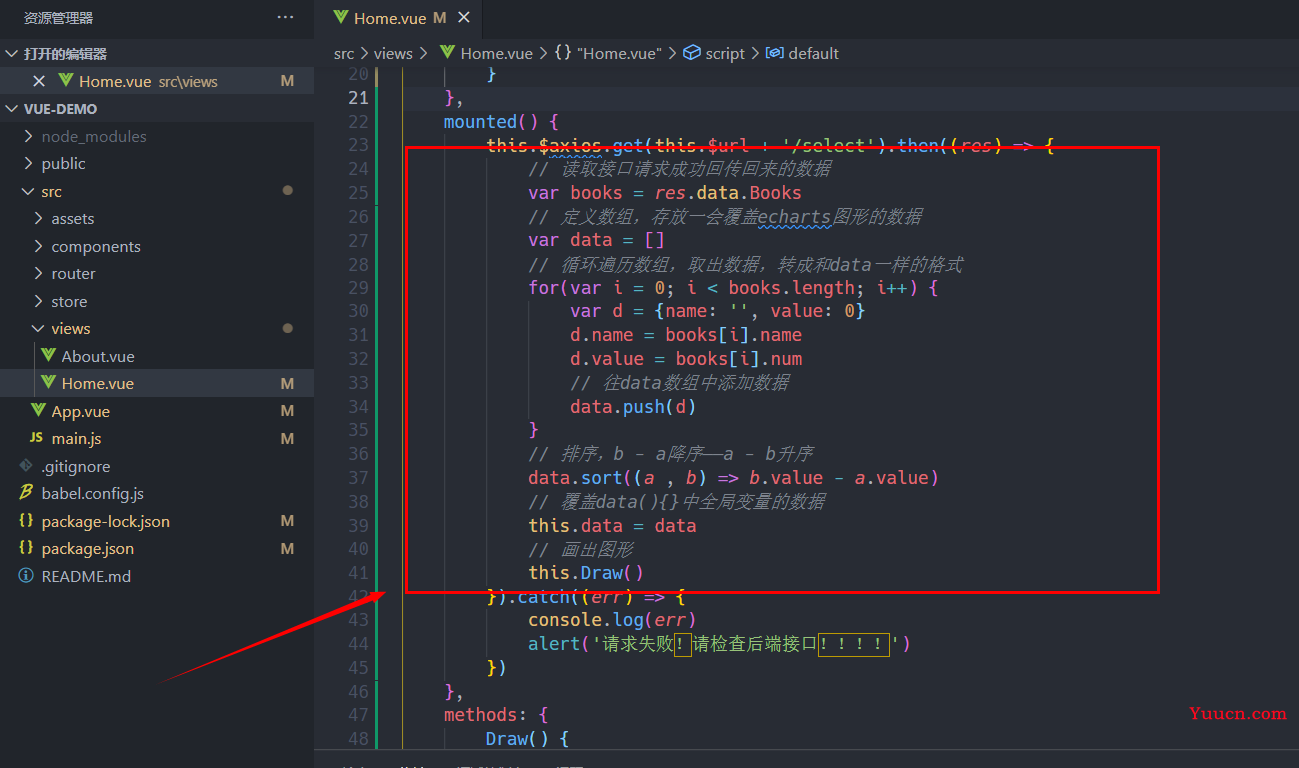
Task: Click the 'd.name = books[i].name' line
Action: [686, 335]
